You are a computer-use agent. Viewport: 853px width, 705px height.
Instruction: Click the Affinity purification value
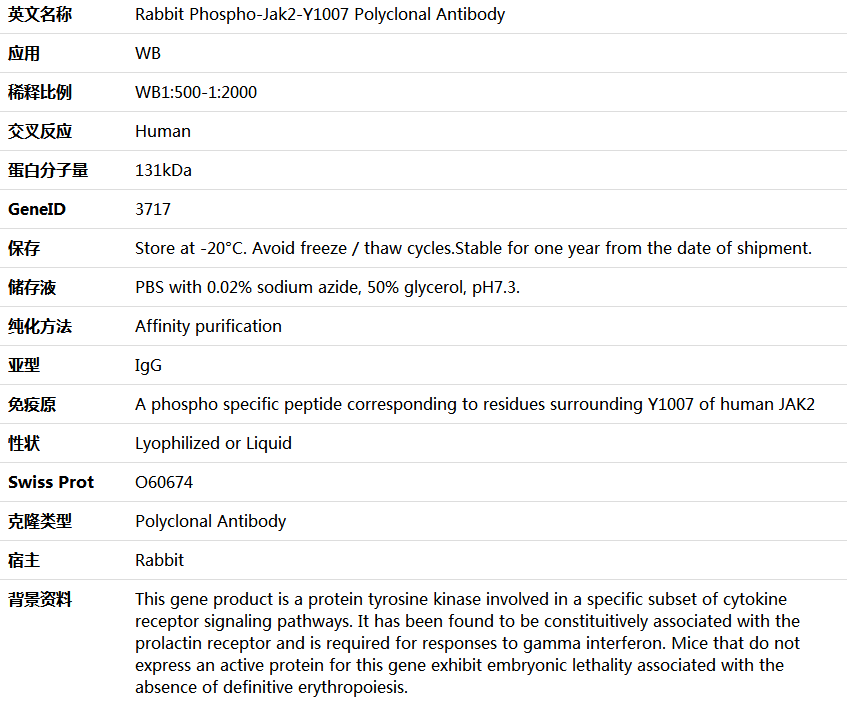(208, 326)
